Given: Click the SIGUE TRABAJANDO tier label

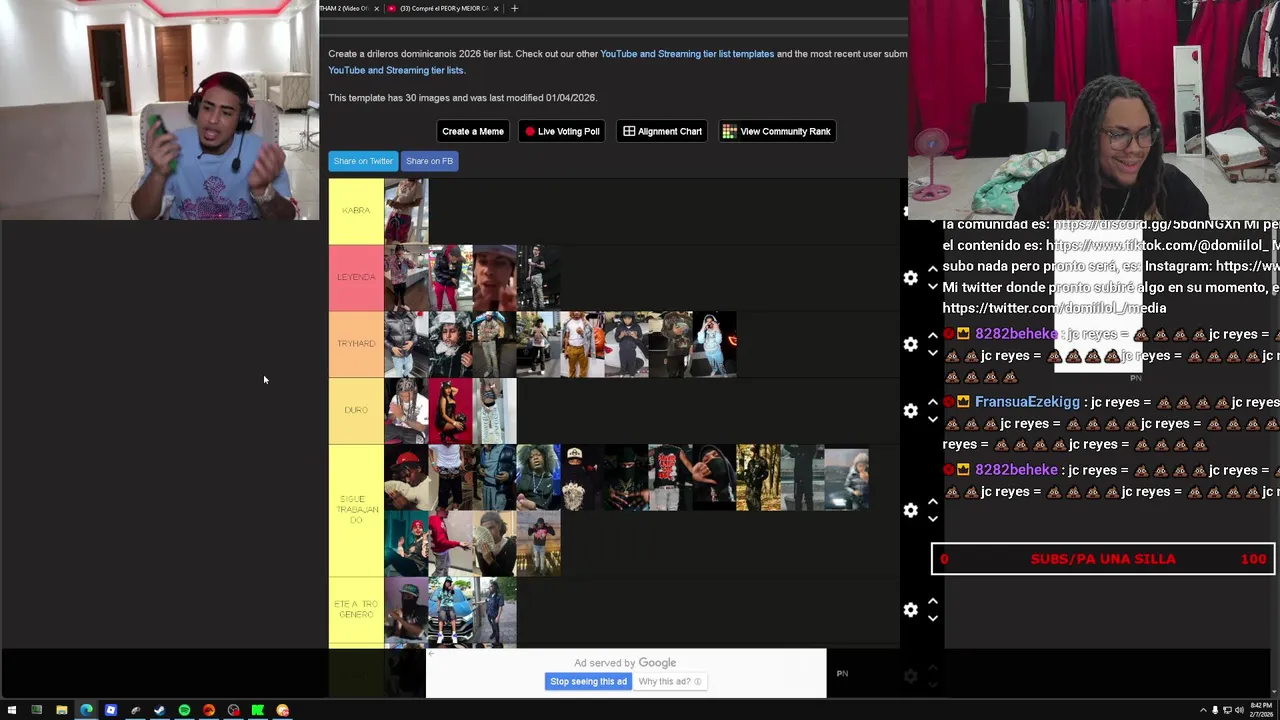Looking at the screenshot, I should pos(356,510).
